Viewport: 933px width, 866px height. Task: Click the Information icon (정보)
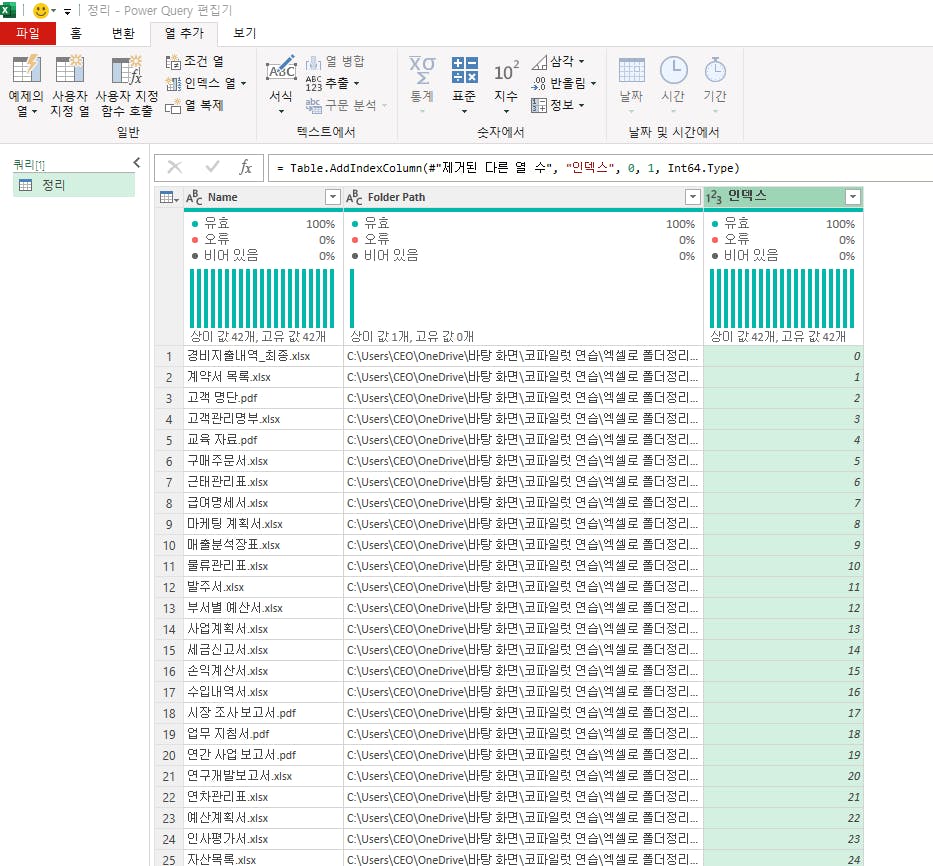[539, 105]
